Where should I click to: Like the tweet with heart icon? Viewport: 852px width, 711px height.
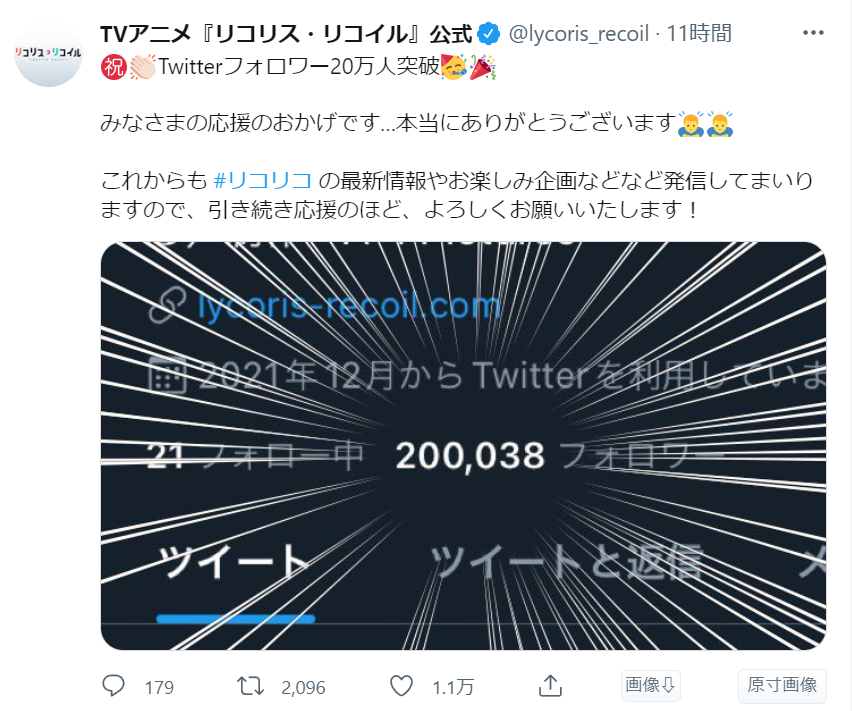coord(402,686)
